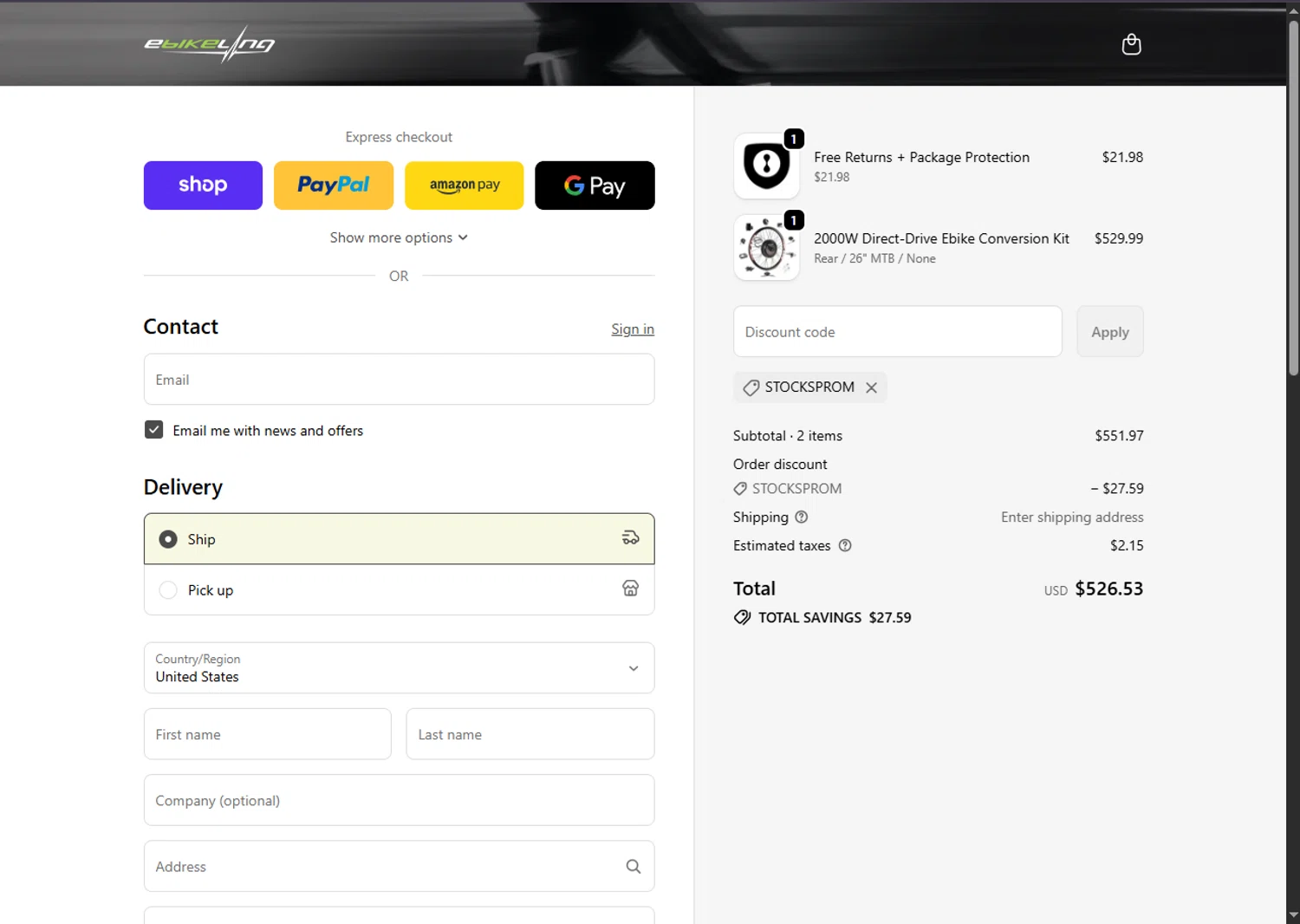Click the estimated taxes value $2.15

1127,546
